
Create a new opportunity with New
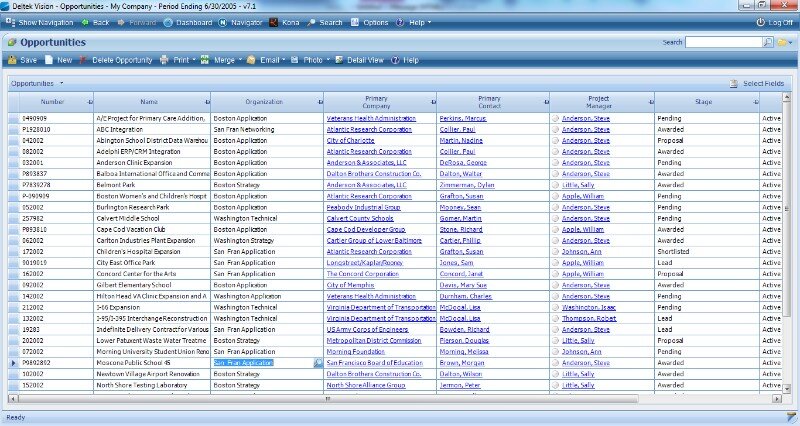58,60
